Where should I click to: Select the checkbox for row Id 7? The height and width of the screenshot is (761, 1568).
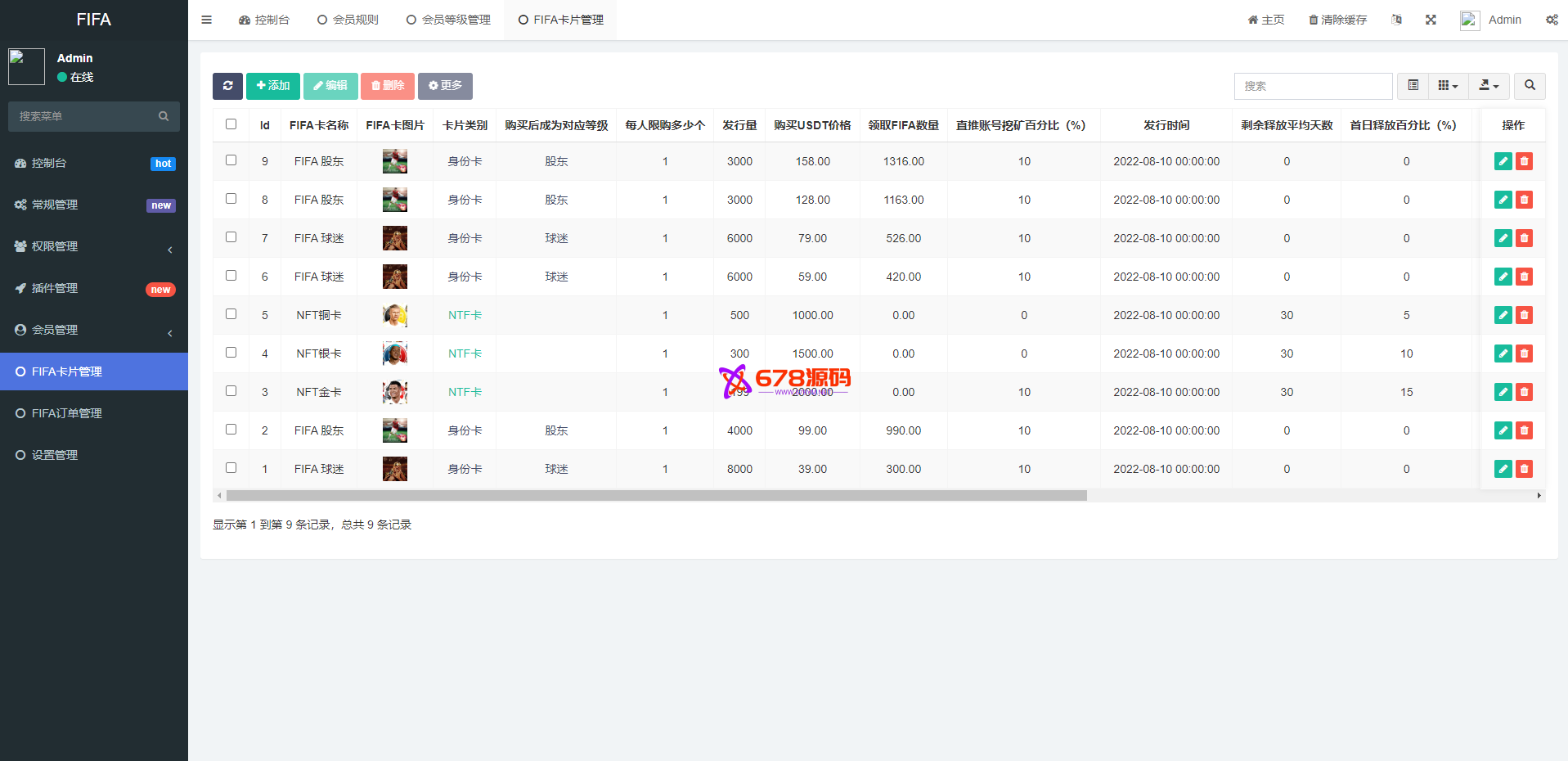[231, 237]
